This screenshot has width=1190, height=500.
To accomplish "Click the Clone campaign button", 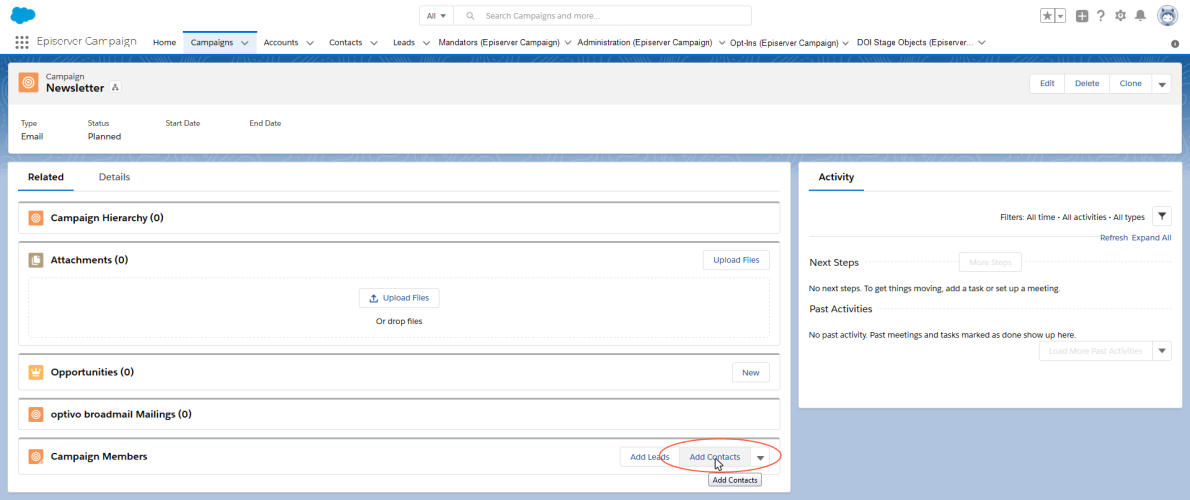I will [x=1131, y=83].
